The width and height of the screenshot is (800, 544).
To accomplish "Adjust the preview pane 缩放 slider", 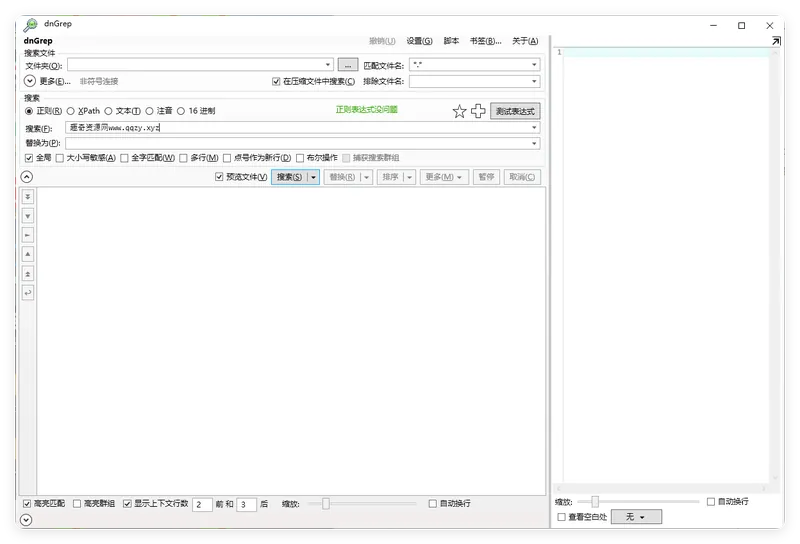I will coord(595,502).
